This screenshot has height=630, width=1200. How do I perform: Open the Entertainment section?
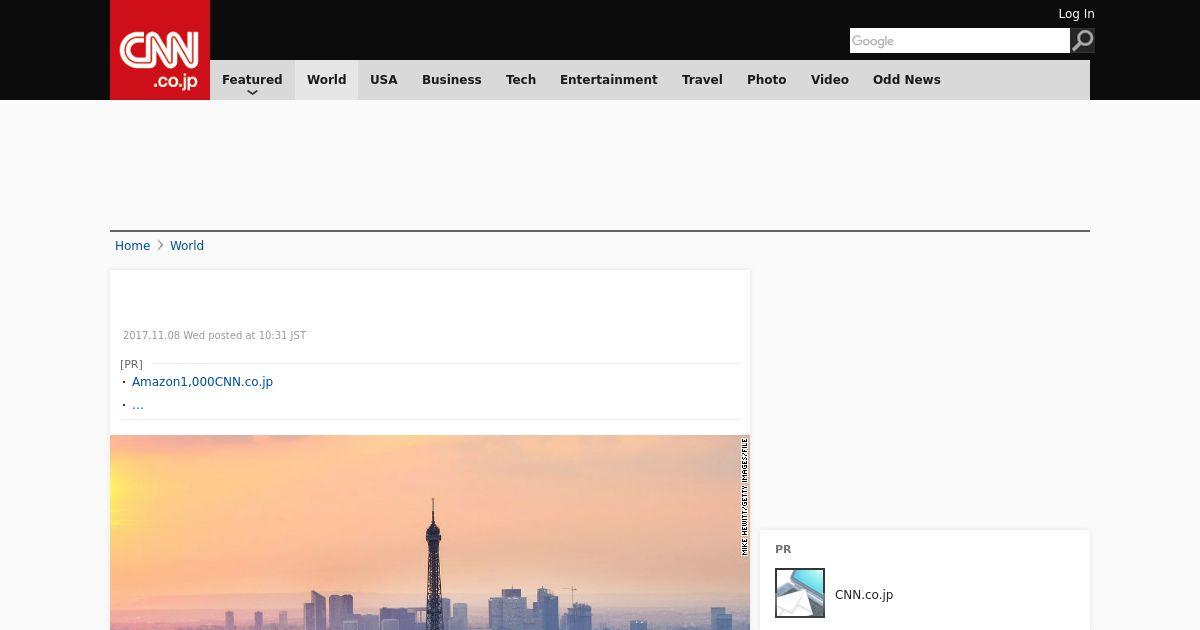click(609, 80)
